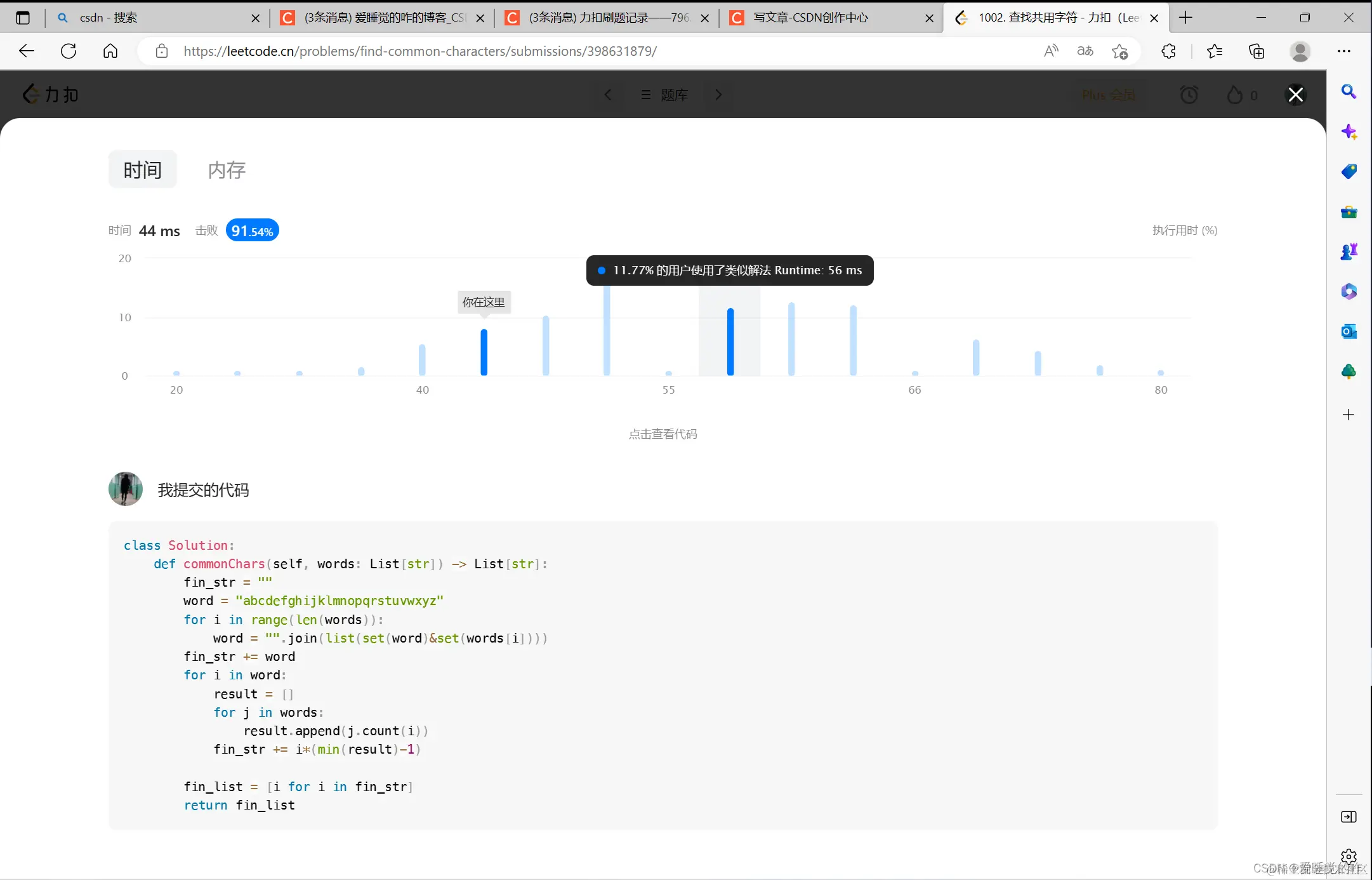This screenshot has width=1372, height=880.
Task: Open the read aloud icon
Action: tap(1051, 51)
